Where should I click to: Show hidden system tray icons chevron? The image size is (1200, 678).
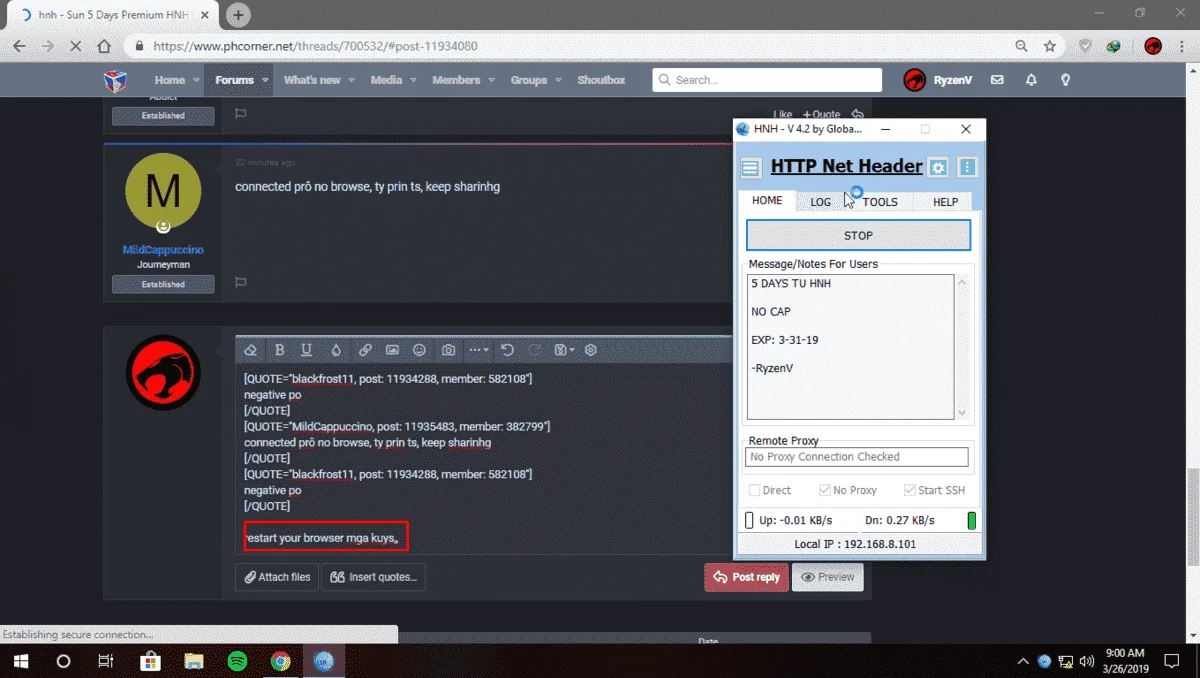point(1022,661)
